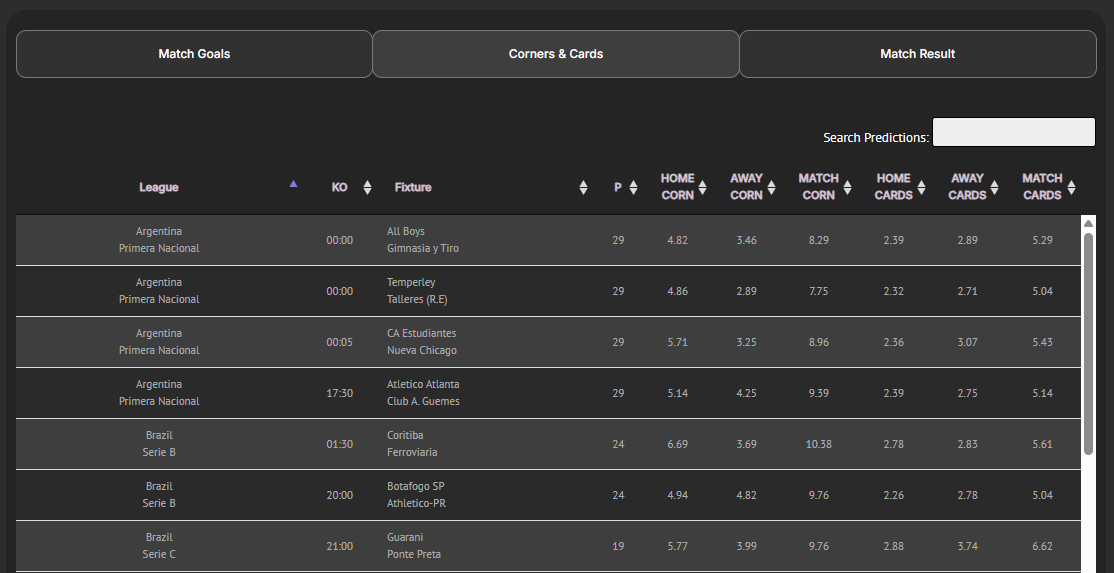Click the scrollbar up arrow

point(1088,224)
